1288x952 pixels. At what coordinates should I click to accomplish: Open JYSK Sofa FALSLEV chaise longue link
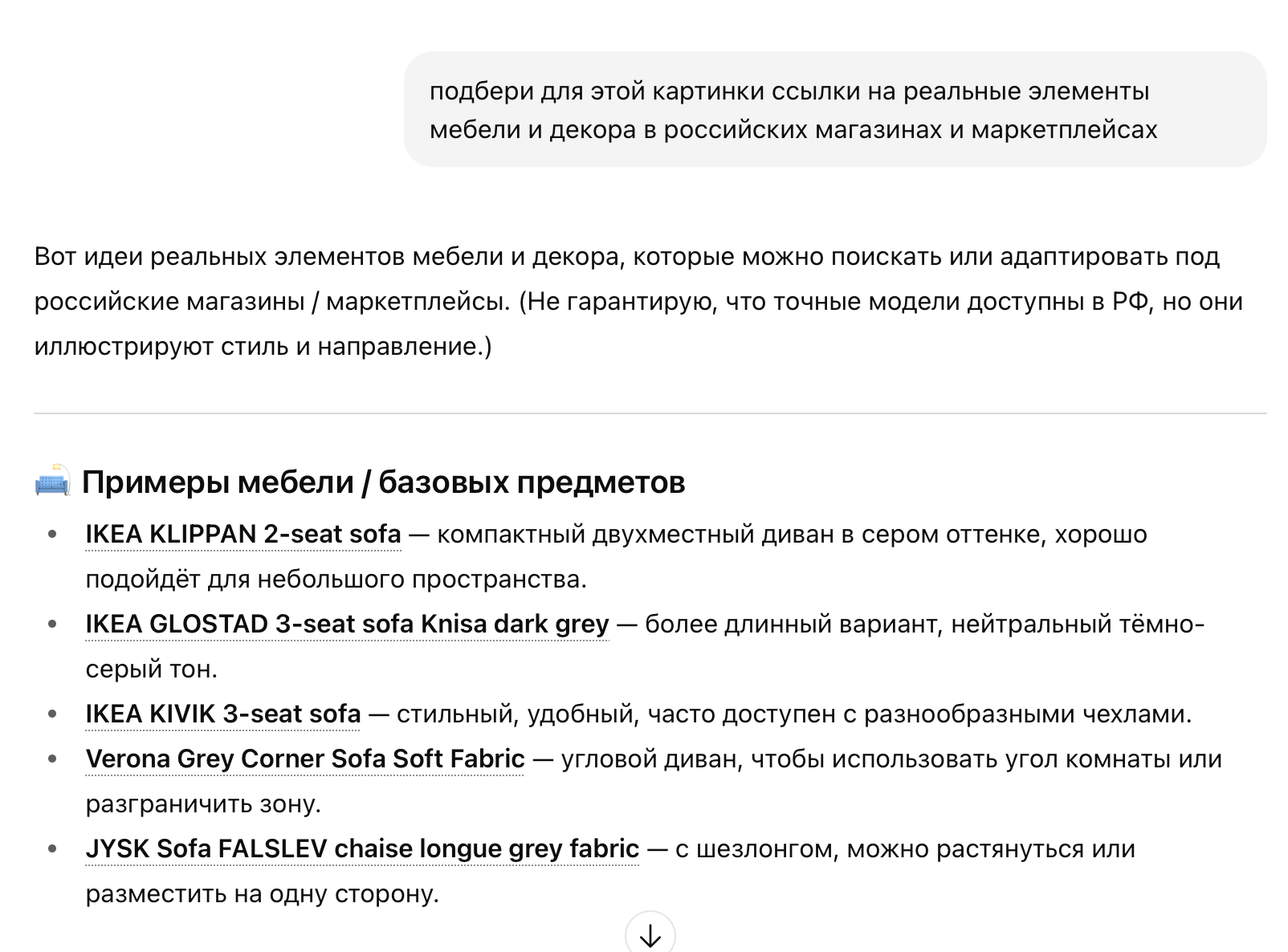[x=362, y=849]
